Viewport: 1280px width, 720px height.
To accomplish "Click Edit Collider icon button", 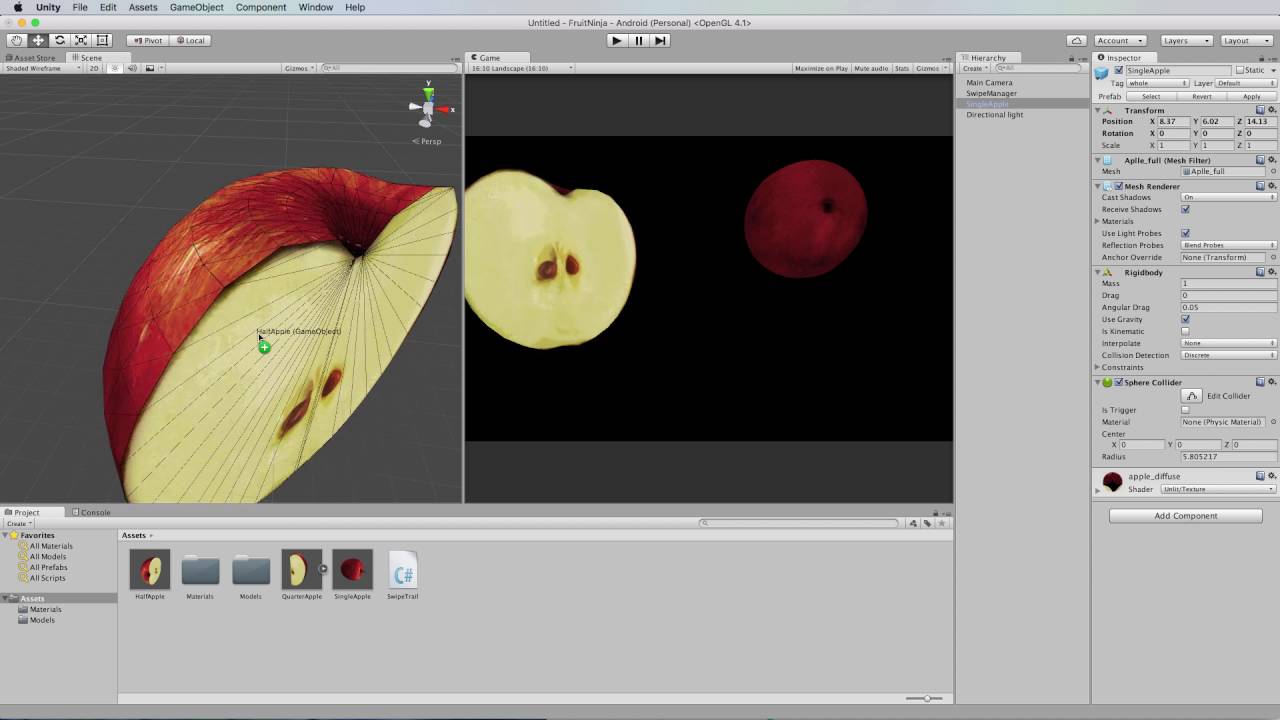I will 1191,395.
